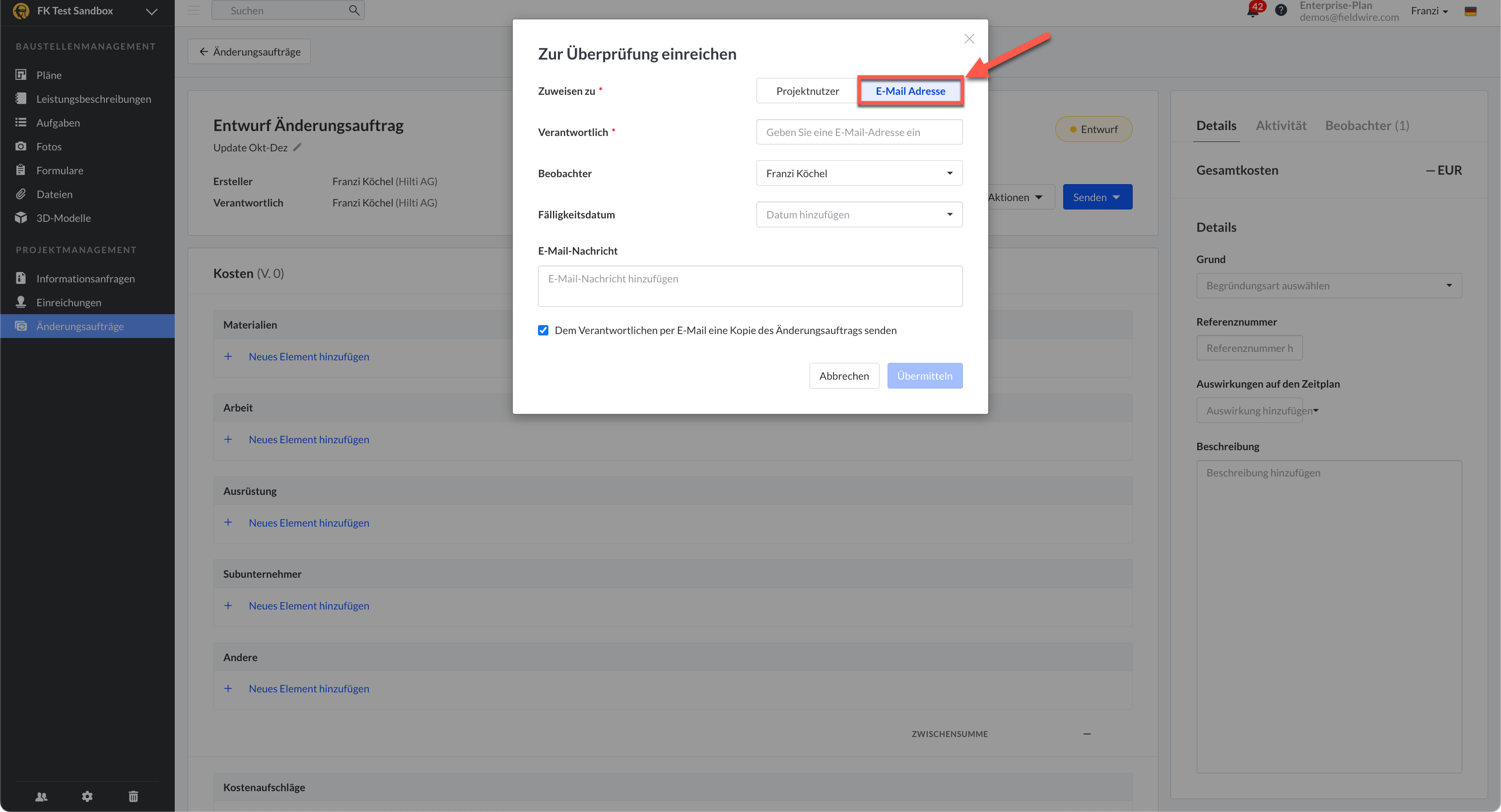Open settings gear in sidebar footer

coord(87,796)
